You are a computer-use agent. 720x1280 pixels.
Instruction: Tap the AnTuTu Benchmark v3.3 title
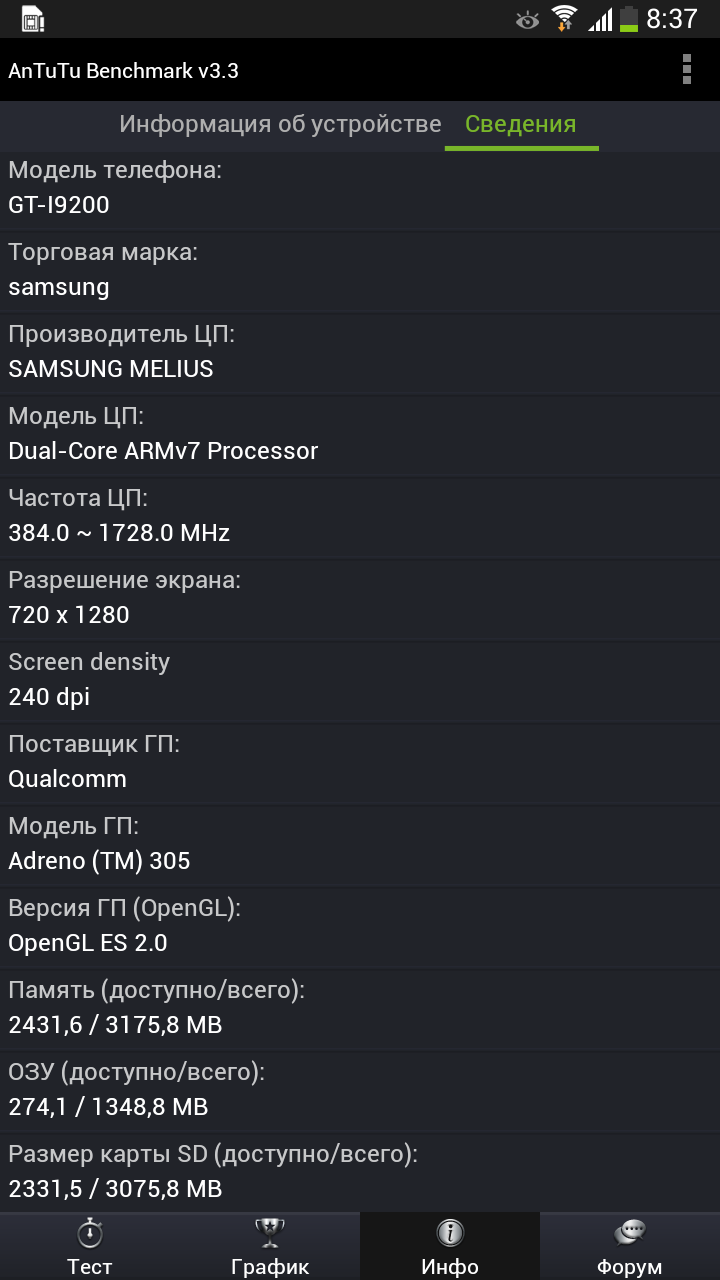tap(124, 71)
